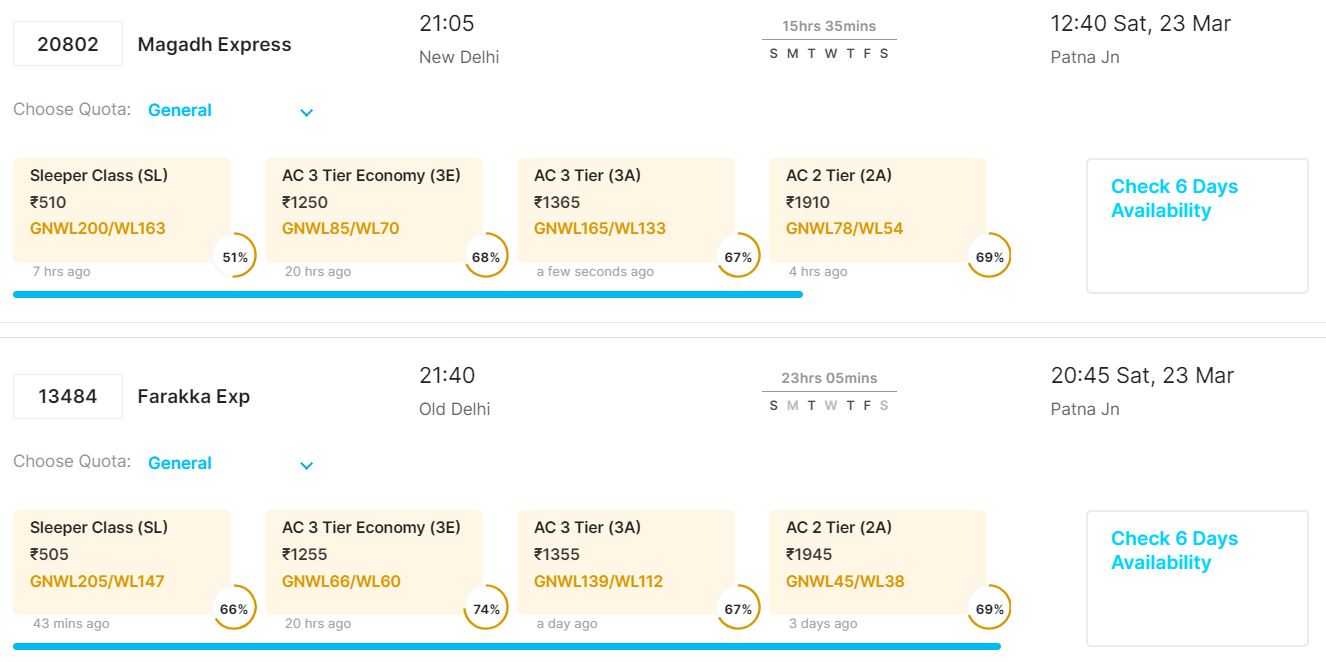The width and height of the screenshot is (1326, 662).
Task: Check 6 Days Availability for Magadh Express
Action: pyautogui.click(x=1197, y=225)
